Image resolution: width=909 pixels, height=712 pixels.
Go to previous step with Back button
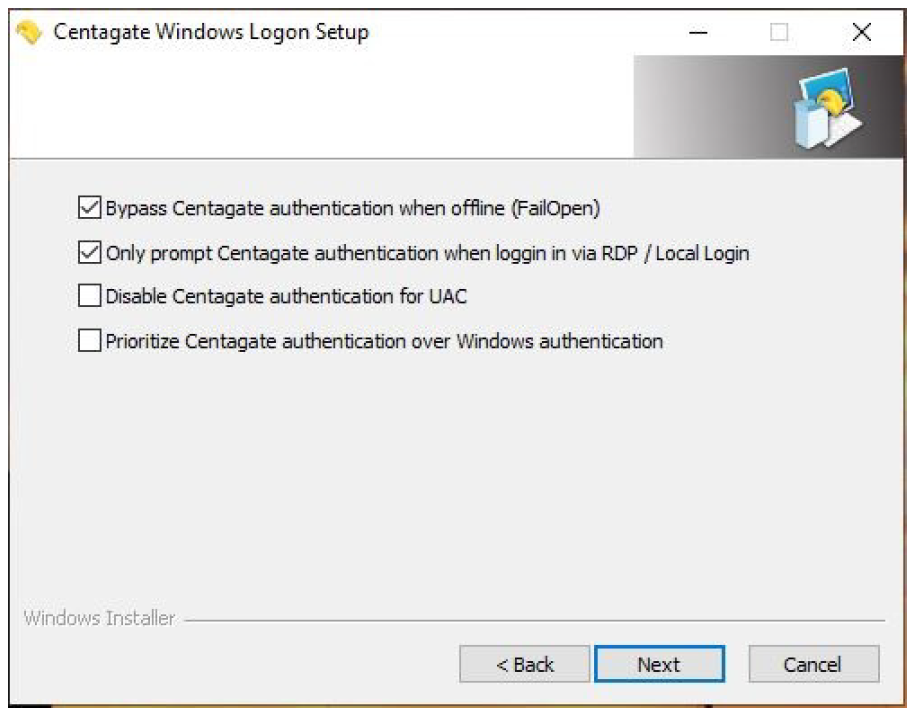pos(525,664)
